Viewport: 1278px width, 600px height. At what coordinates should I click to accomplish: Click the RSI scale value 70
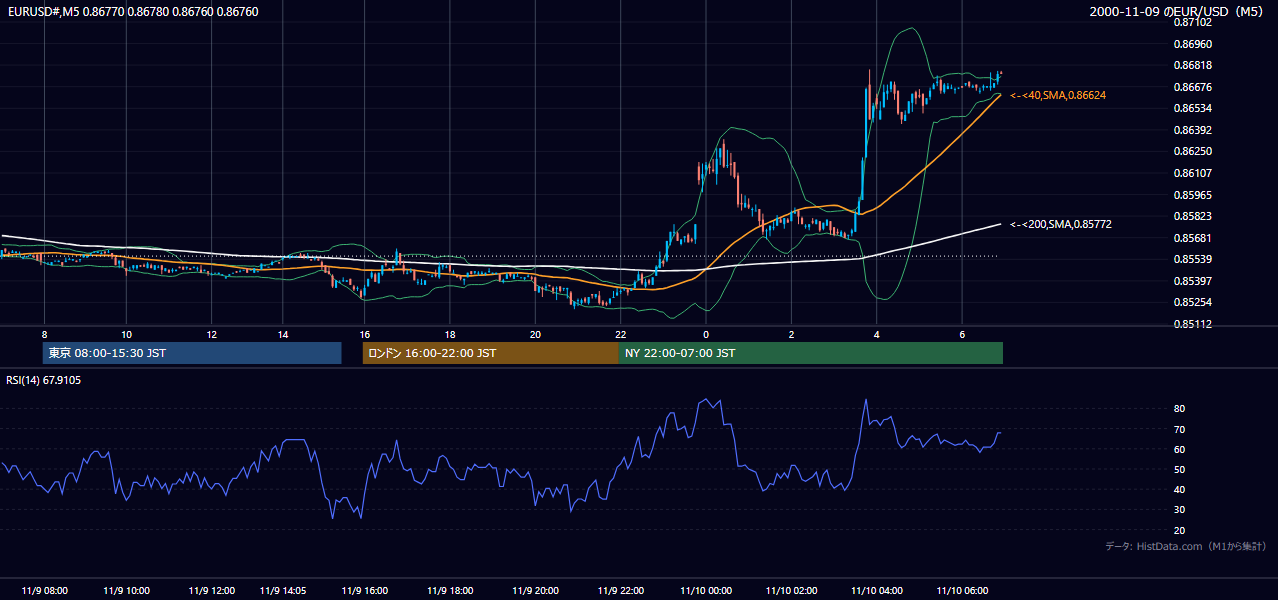[1179, 429]
